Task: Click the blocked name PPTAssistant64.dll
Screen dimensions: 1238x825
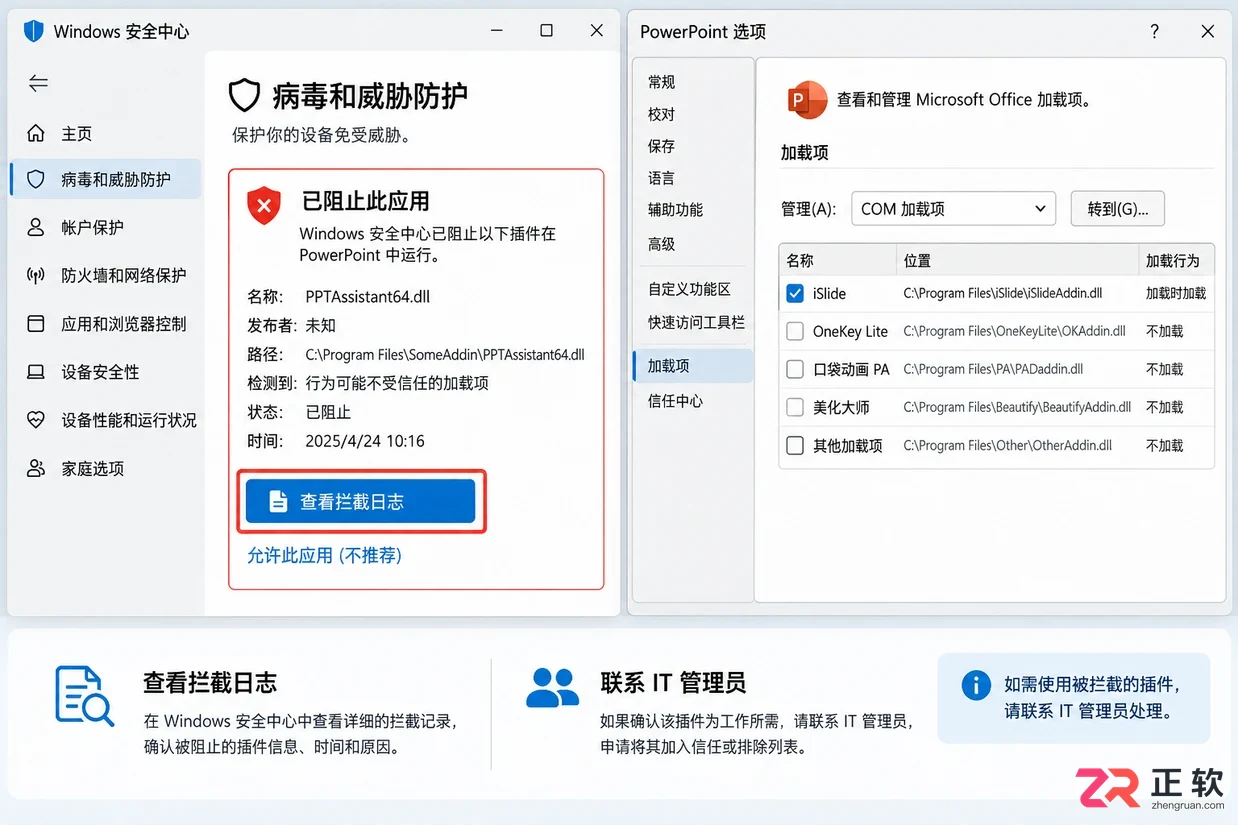Action: point(368,297)
